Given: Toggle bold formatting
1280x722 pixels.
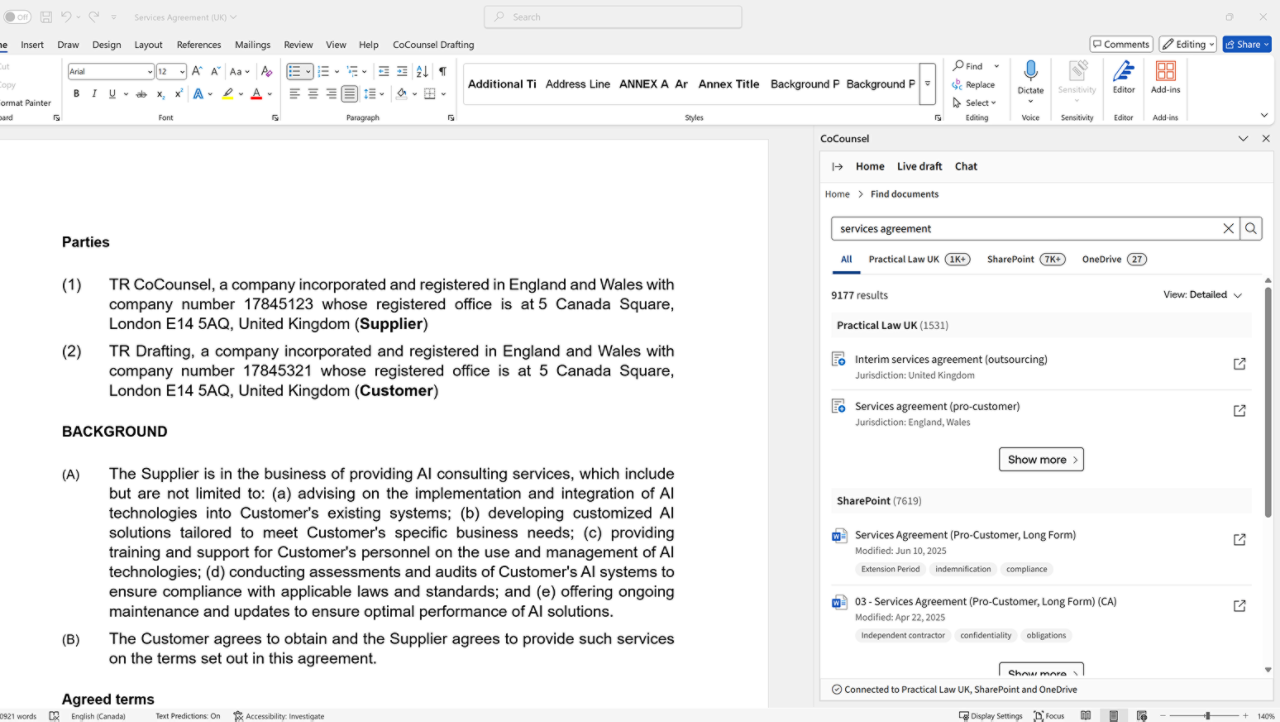Looking at the screenshot, I should [76, 94].
